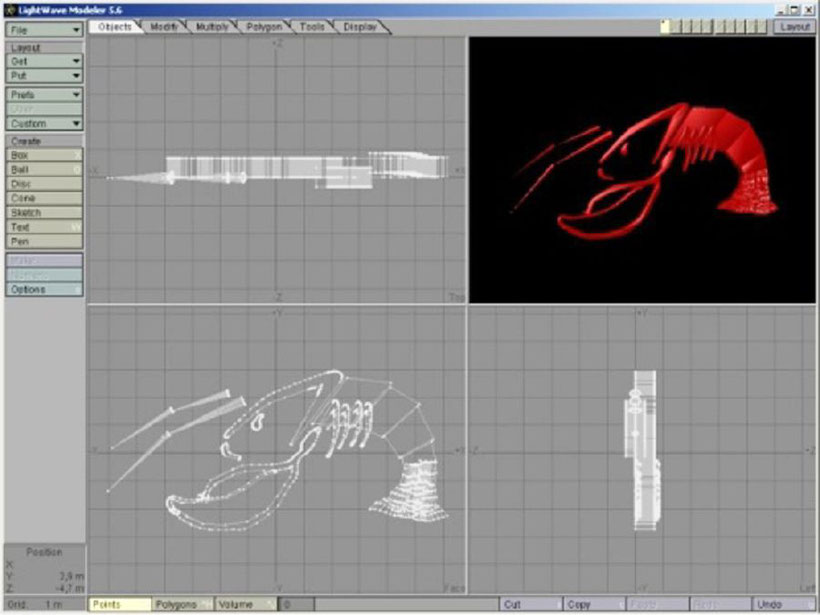Switch to the Objects tab

[x=115, y=27]
